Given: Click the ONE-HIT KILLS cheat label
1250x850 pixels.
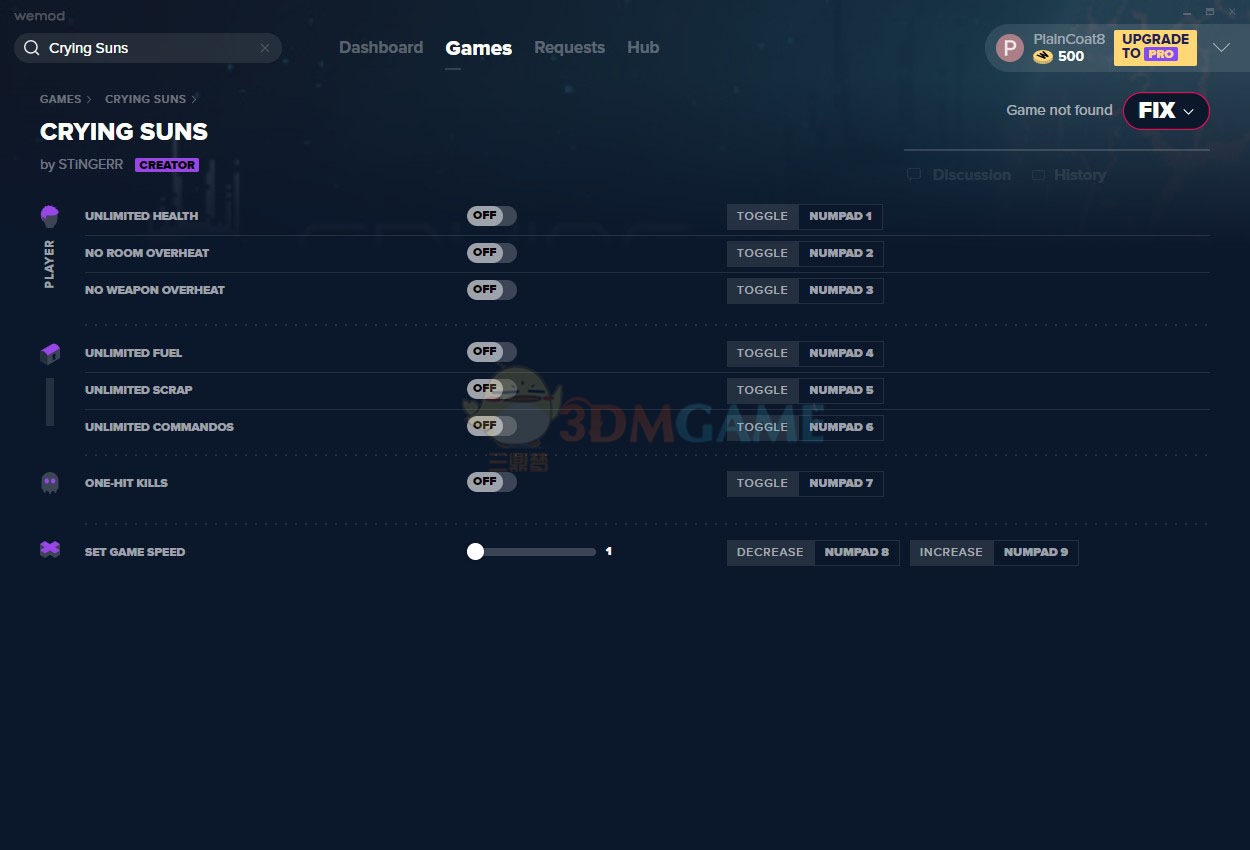Looking at the screenshot, I should tap(126, 483).
